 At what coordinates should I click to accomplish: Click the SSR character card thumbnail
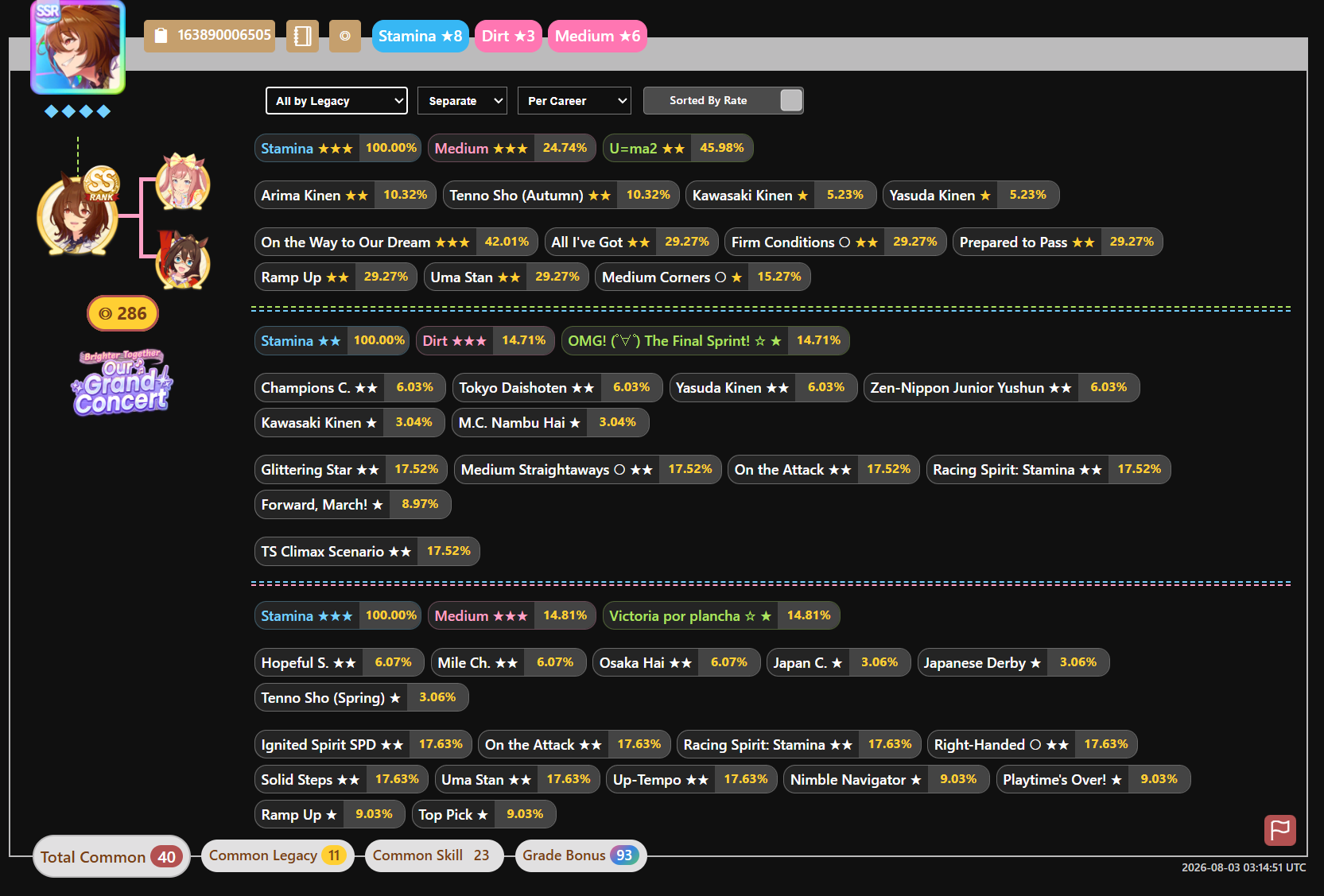click(x=78, y=47)
